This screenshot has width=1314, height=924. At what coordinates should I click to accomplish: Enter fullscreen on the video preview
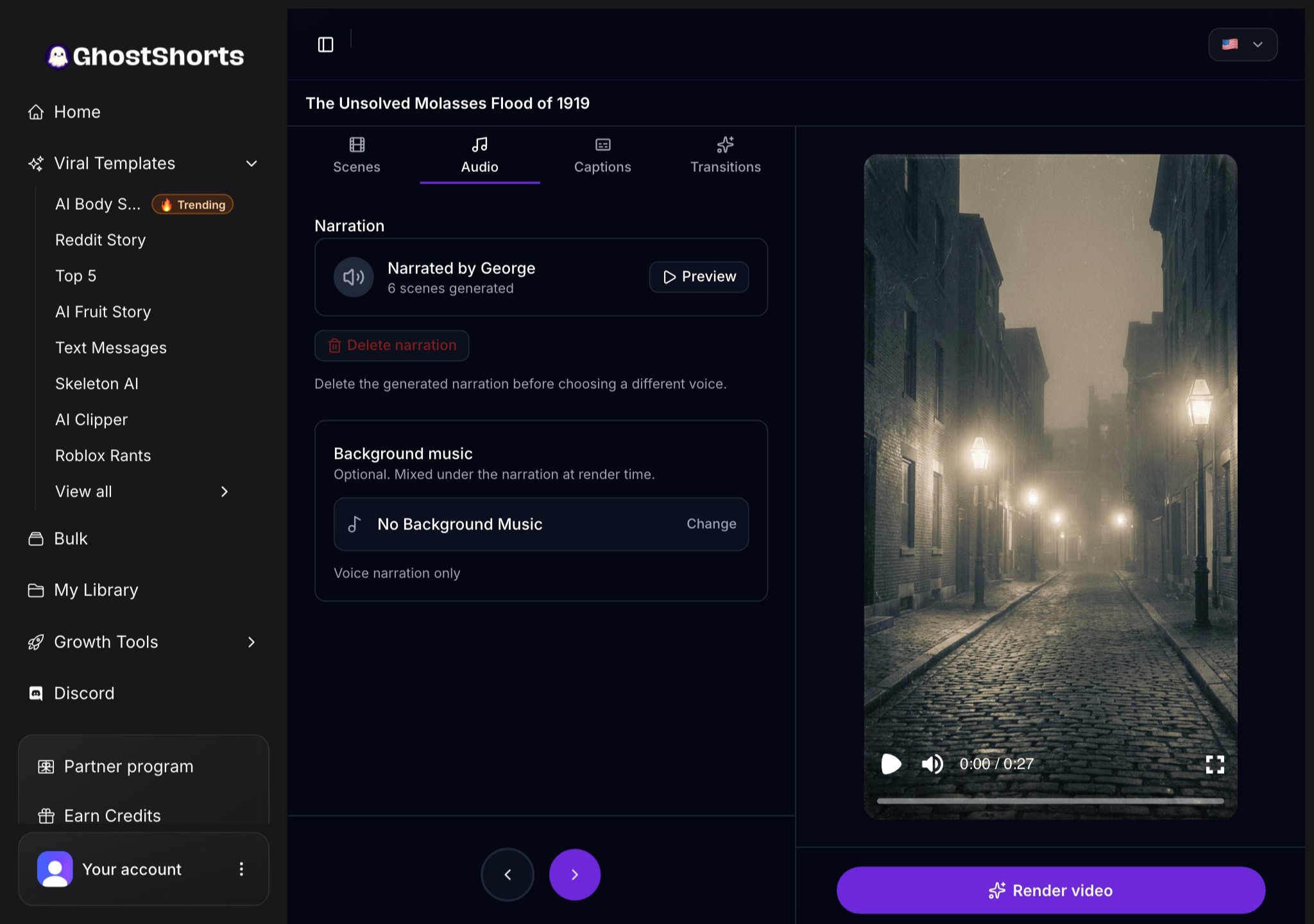(x=1215, y=764)
